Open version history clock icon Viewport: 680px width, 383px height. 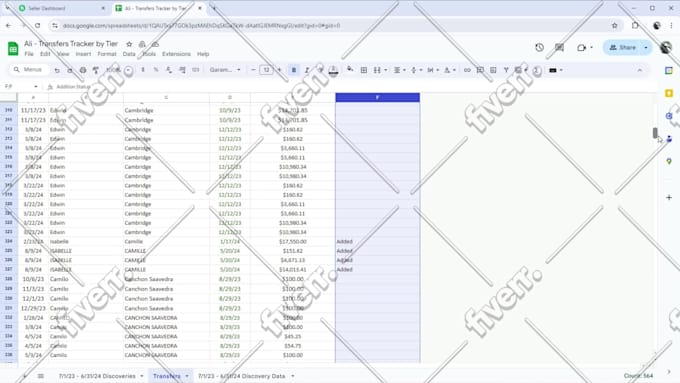pos(539,48)
